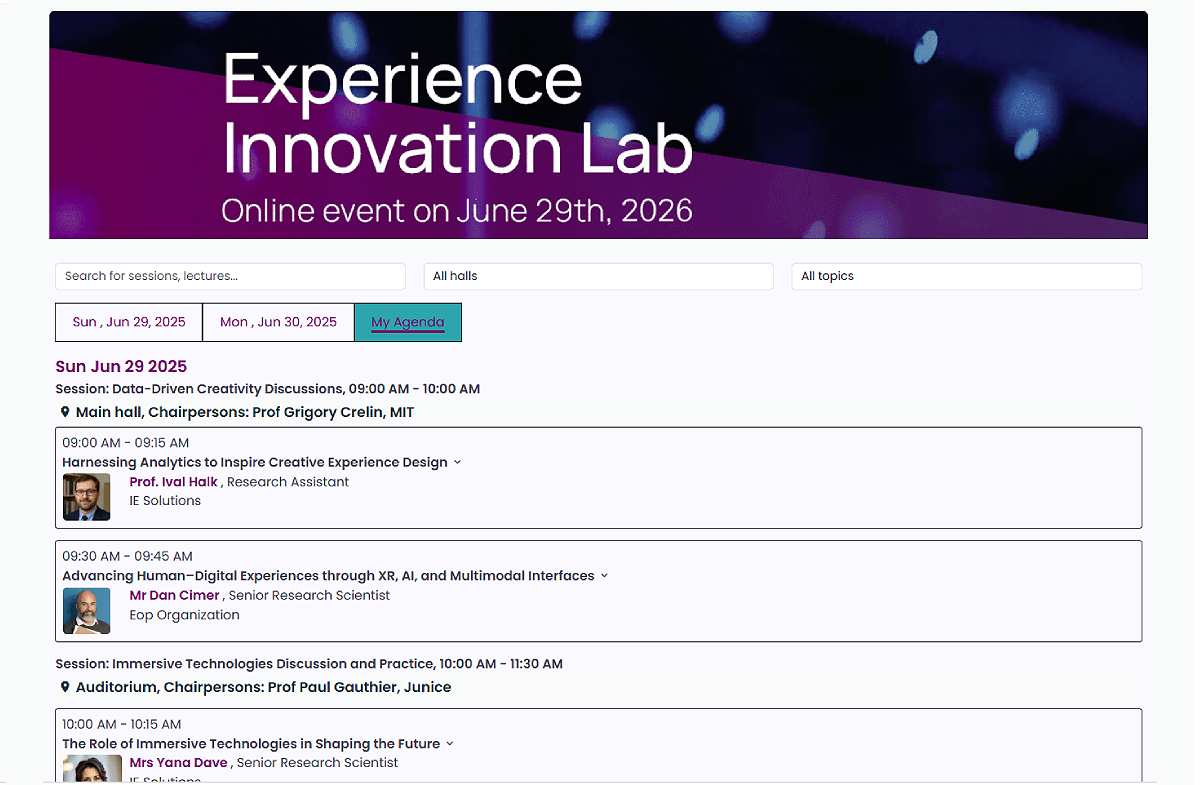Open Mr Dan Cimer speaker link

[174, 595]
